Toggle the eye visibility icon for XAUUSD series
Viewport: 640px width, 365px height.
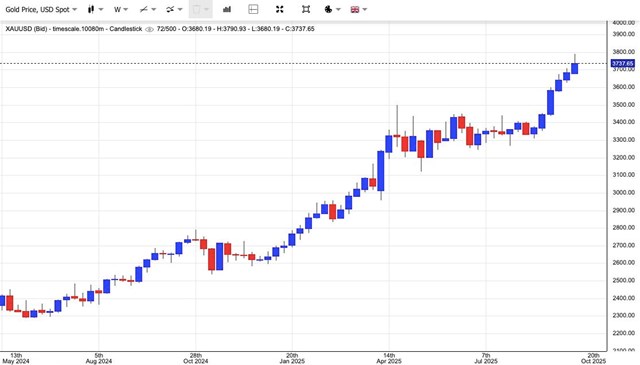pyautogui.click(x=149, y=29)
